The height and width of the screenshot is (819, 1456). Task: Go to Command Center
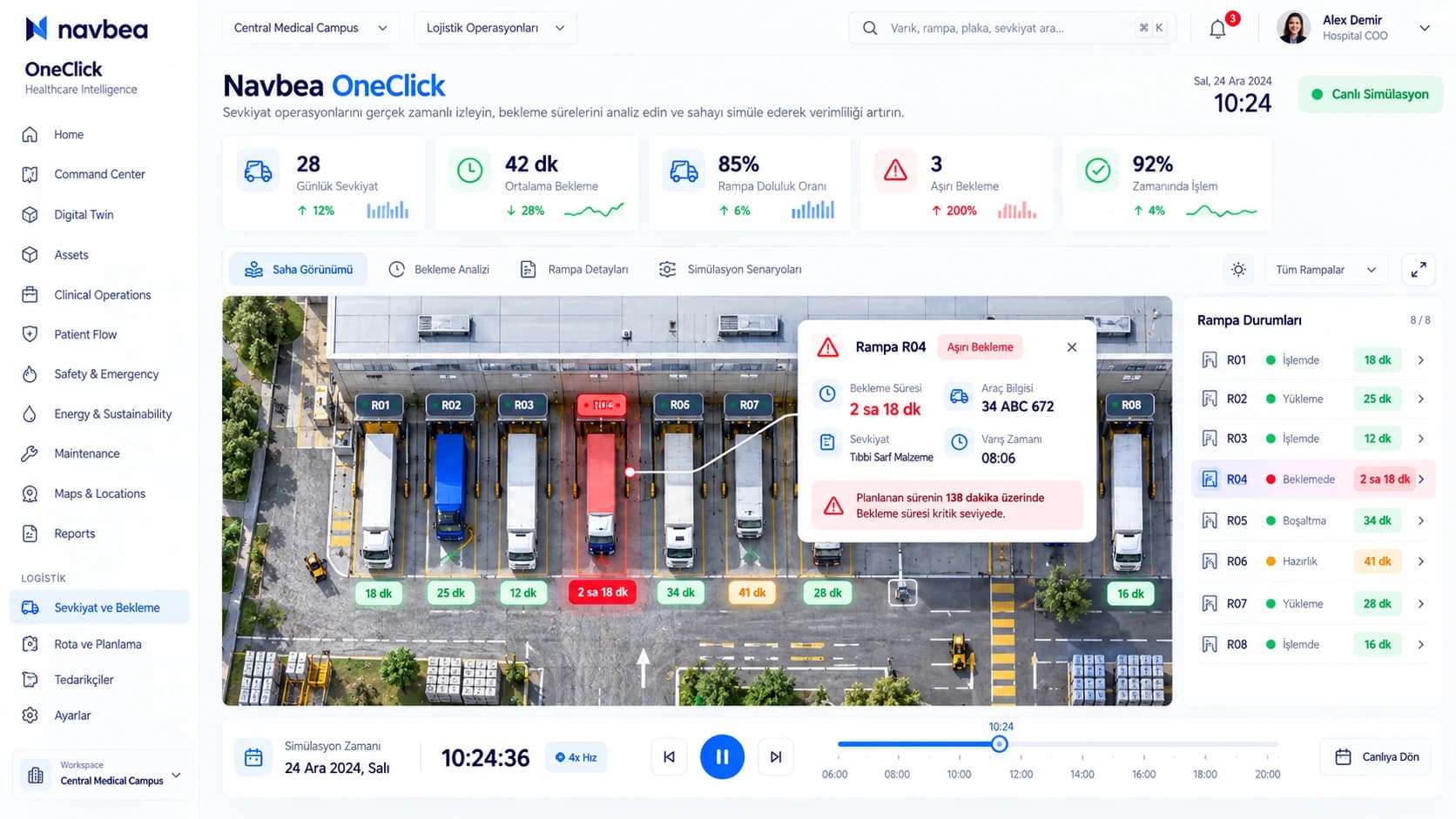coord(99,174)
